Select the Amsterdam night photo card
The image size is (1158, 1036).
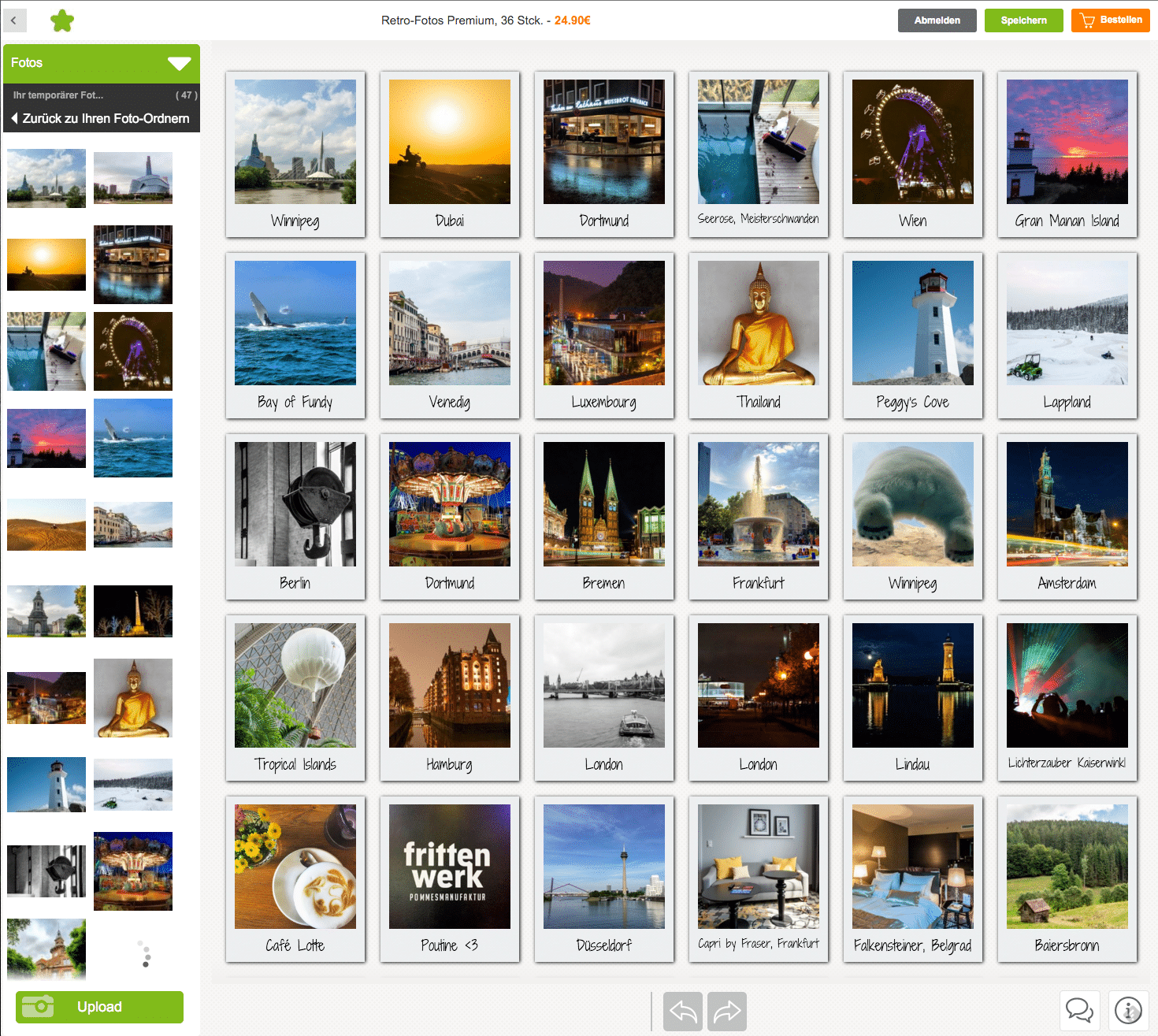pyautogui.click(x=1067, y=517)
